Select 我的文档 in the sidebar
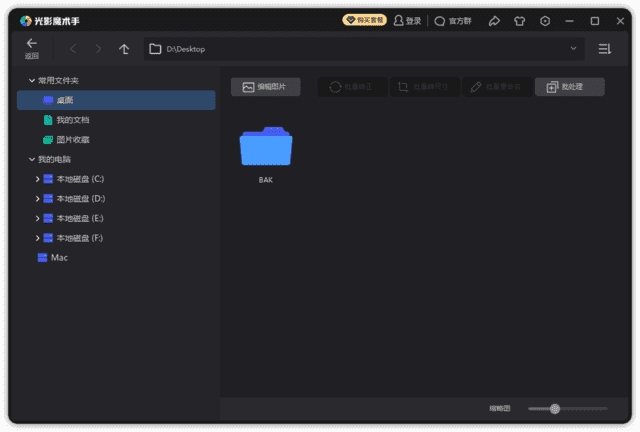640x432 pixels. [x=72, y=120]
